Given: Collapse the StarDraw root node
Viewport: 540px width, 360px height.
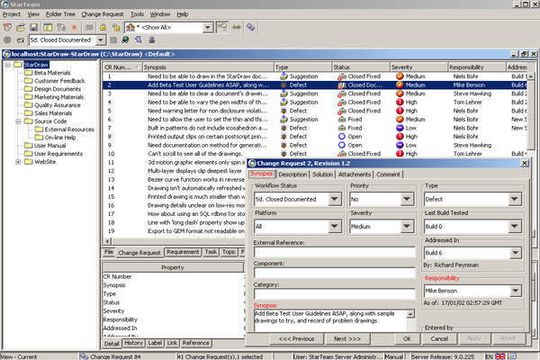Looking at the screenshot, I should (8, 65).
